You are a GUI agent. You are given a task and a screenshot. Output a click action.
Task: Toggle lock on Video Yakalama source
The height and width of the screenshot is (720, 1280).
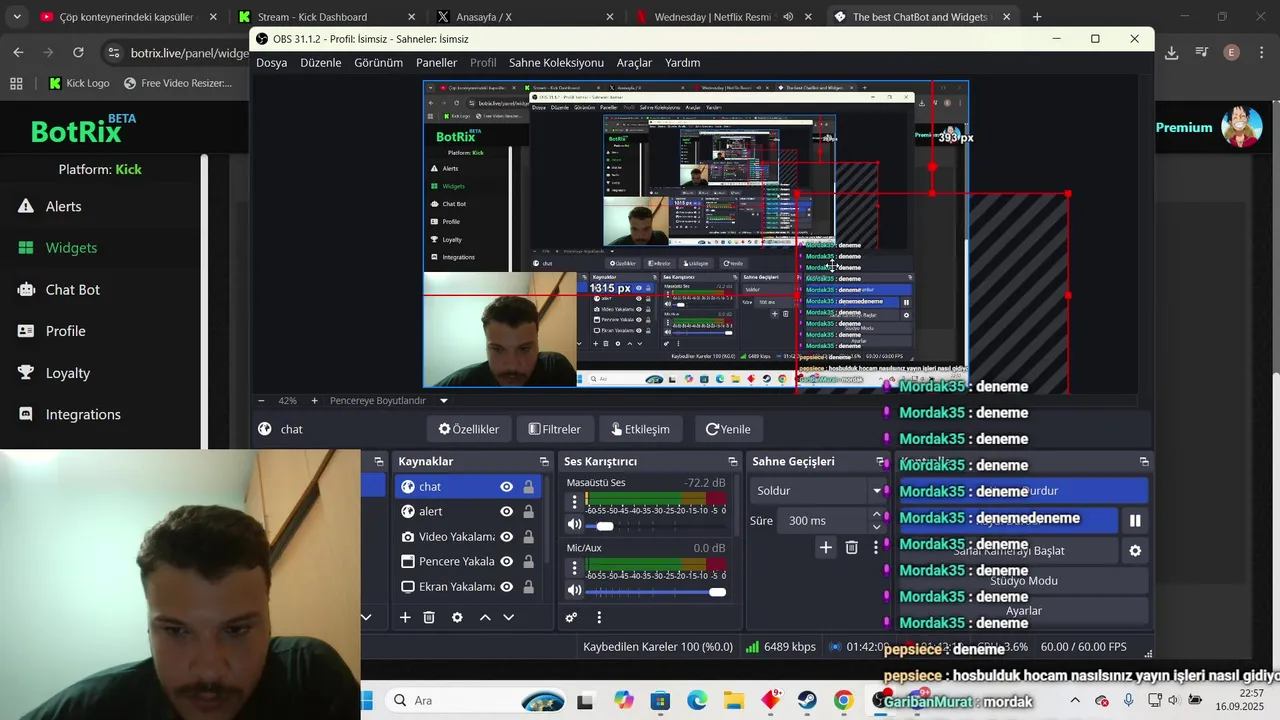[528, 537]
